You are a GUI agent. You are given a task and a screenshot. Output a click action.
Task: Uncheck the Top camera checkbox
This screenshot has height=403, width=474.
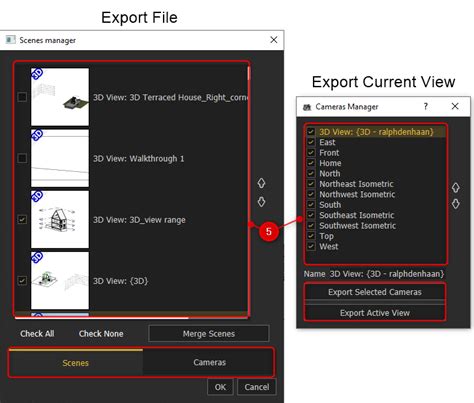(311, 236)
